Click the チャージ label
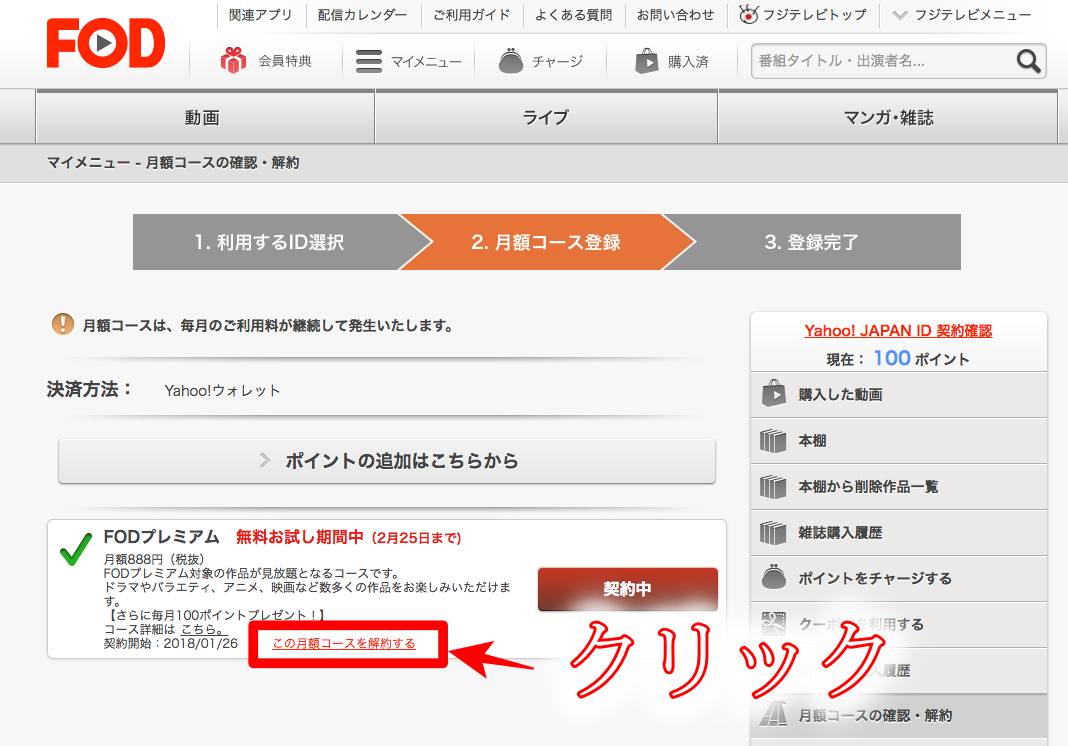This screenshot has height=746, width=1068. pos(557,61)
